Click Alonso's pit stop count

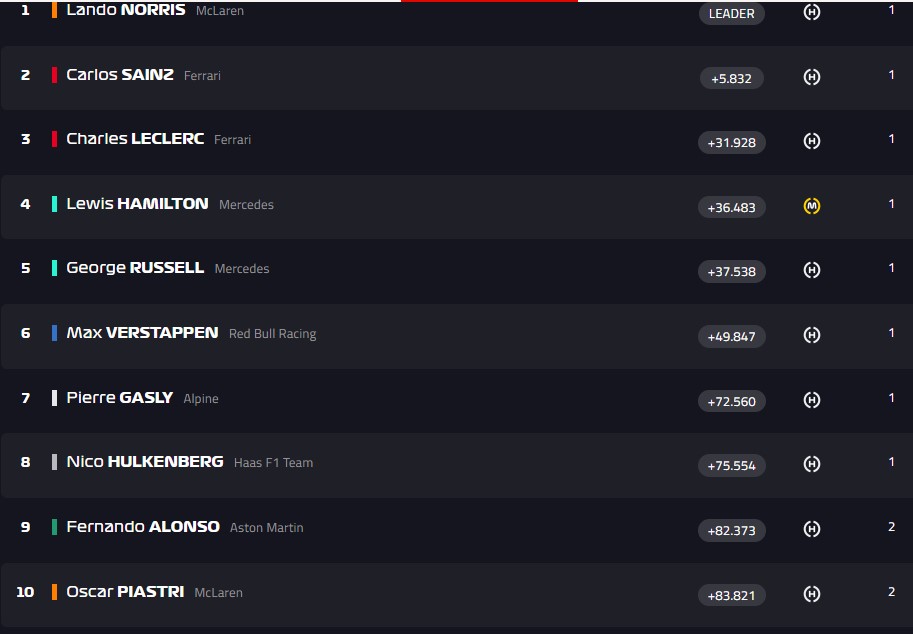891,527
